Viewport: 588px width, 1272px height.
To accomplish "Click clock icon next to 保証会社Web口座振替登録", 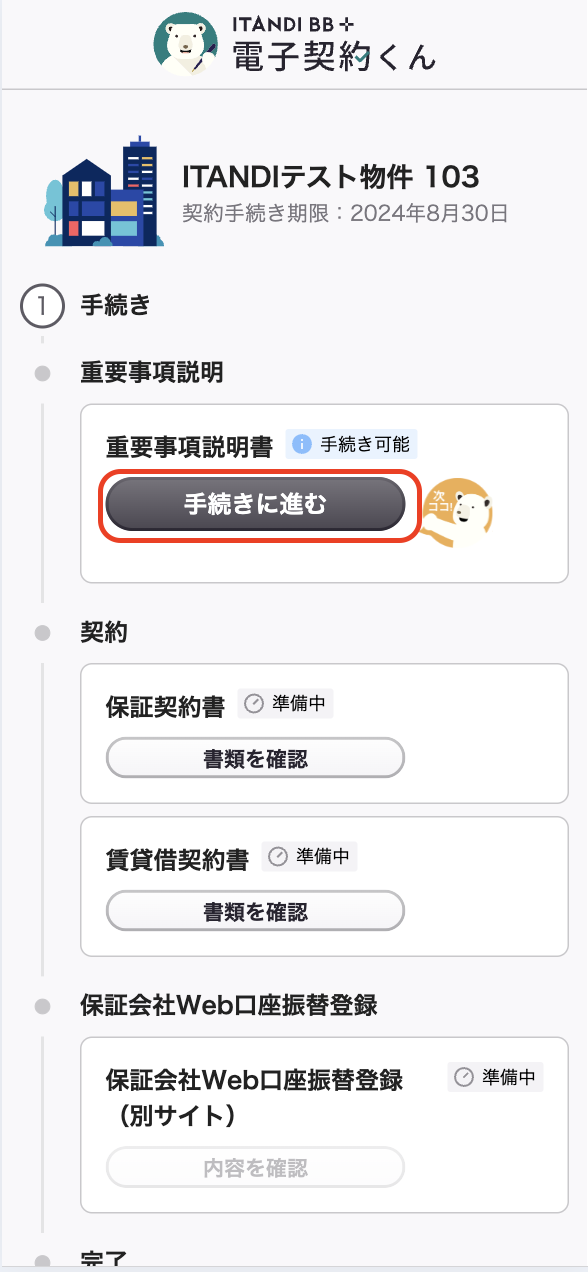I will pos(464,1077).
